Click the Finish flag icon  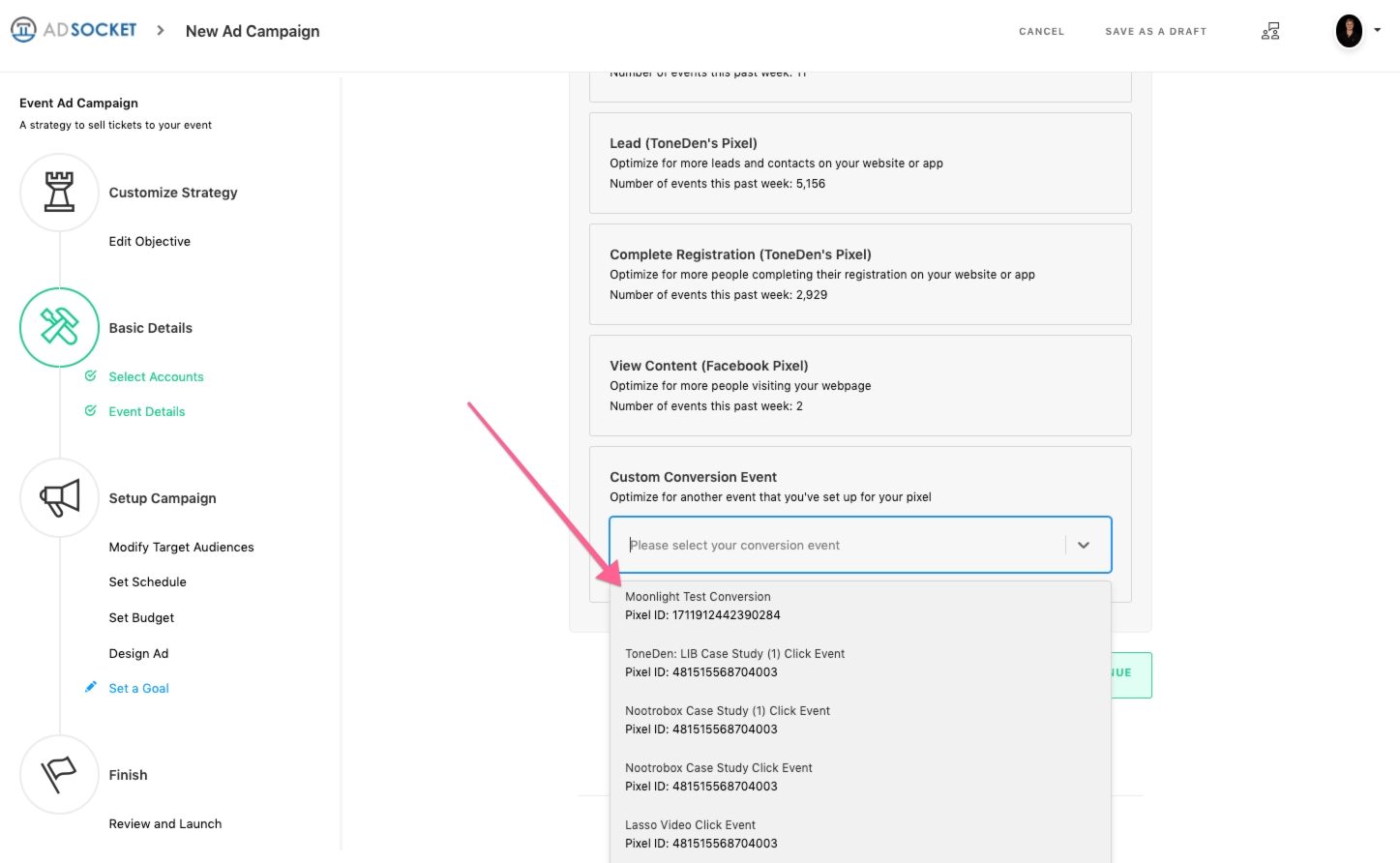tap(59, 774)
